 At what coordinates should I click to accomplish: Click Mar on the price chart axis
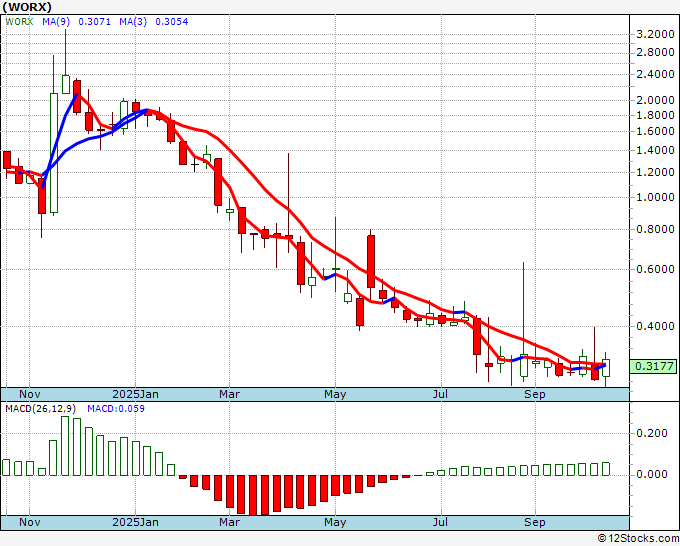click(229, 394)
